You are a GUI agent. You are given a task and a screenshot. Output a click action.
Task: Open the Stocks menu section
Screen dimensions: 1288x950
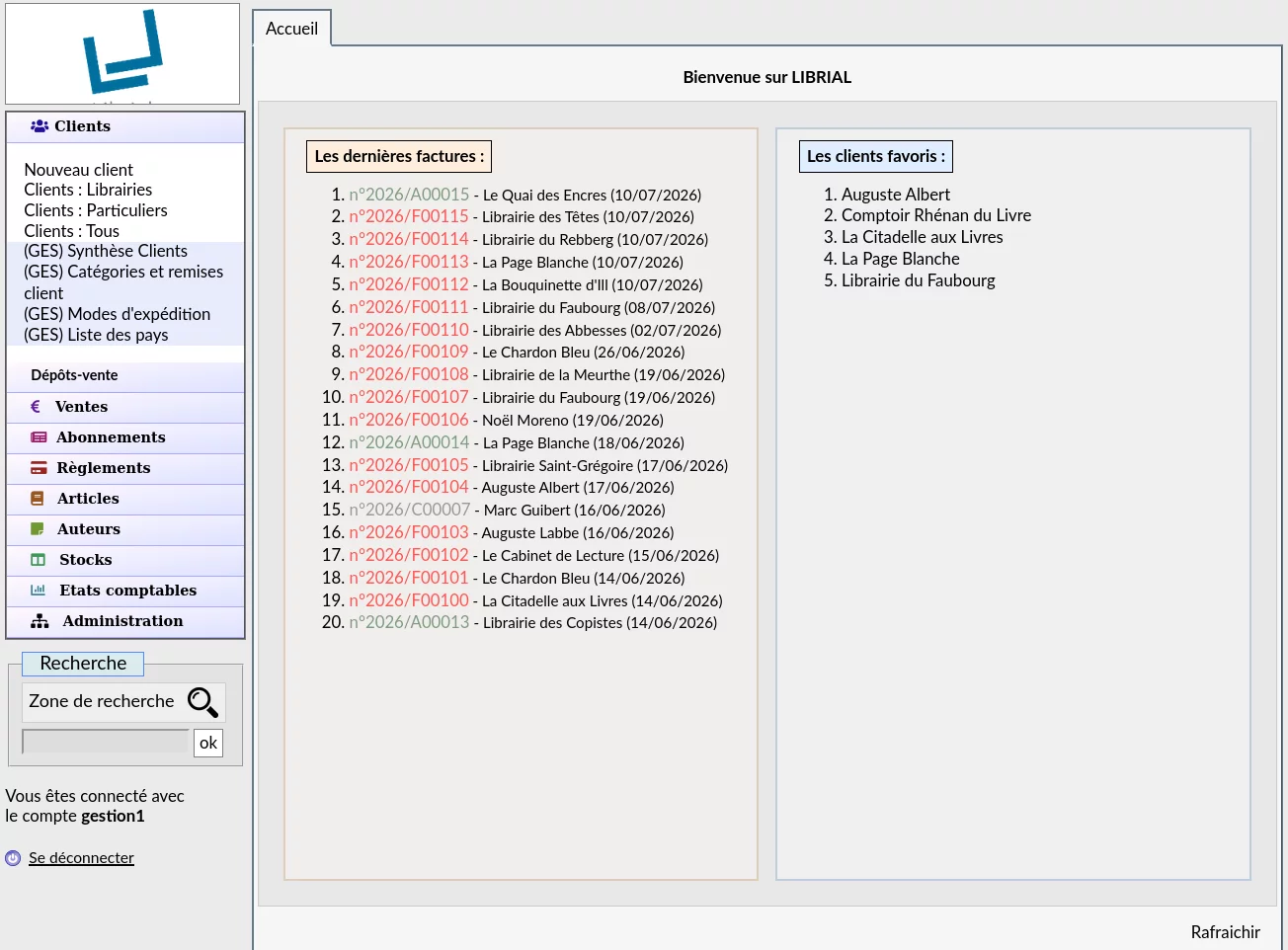125,560
